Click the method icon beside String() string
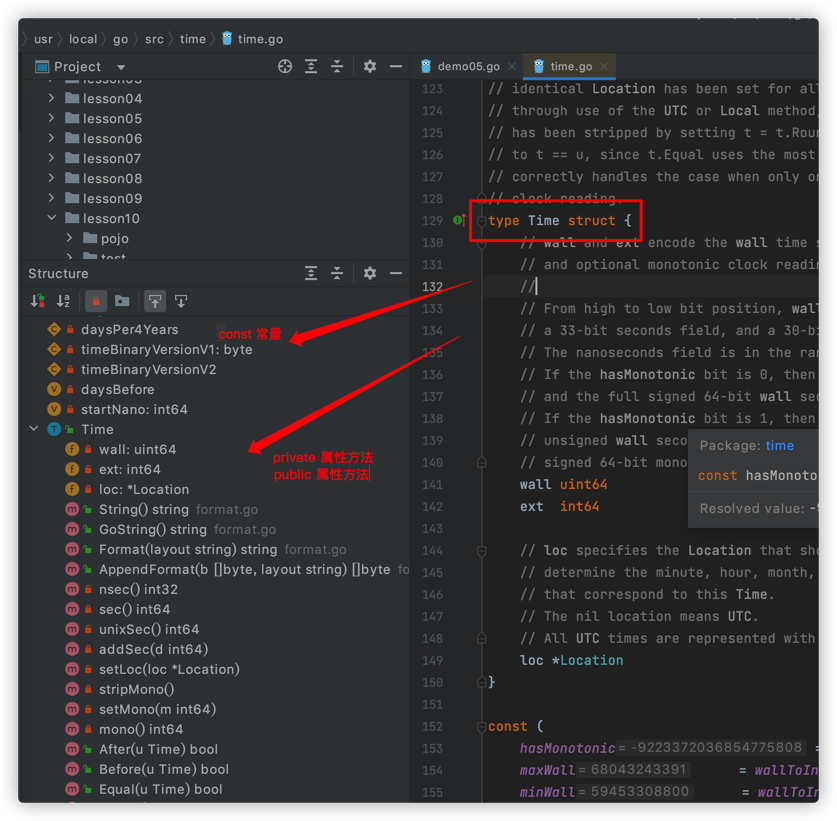 [x=72, y=510]
